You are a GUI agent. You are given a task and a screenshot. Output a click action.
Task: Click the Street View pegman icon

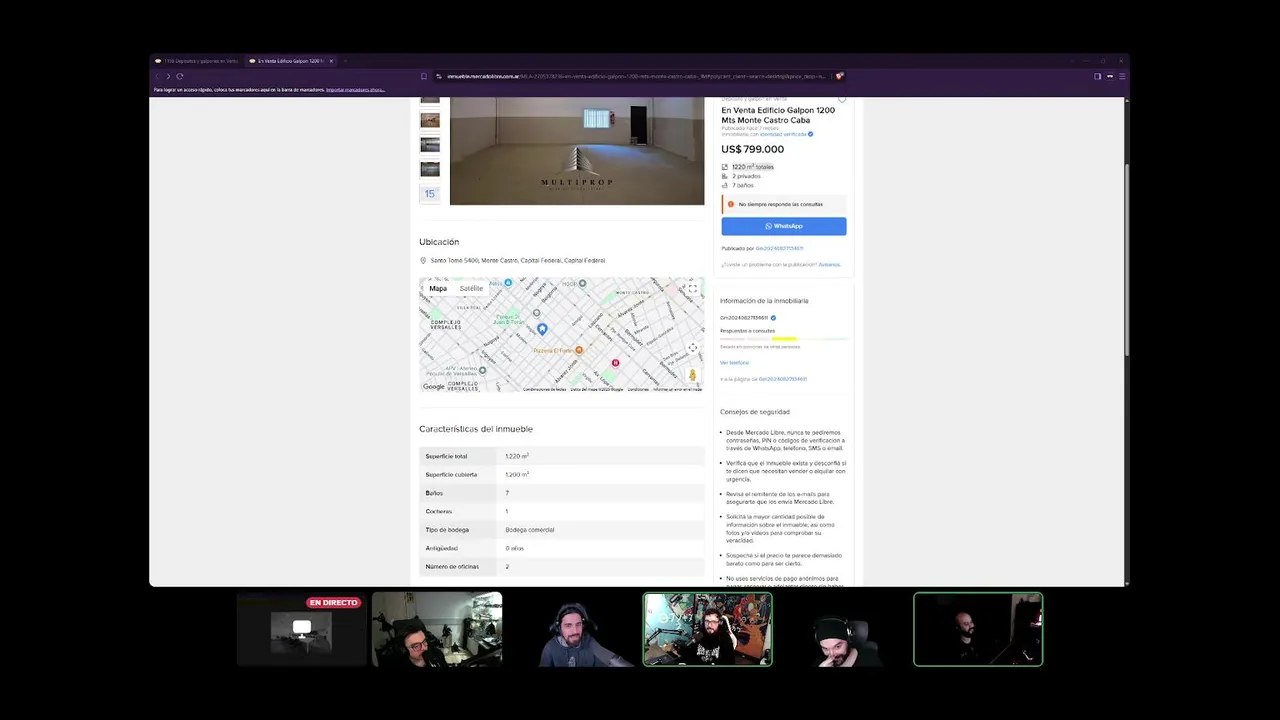[692, 375]
